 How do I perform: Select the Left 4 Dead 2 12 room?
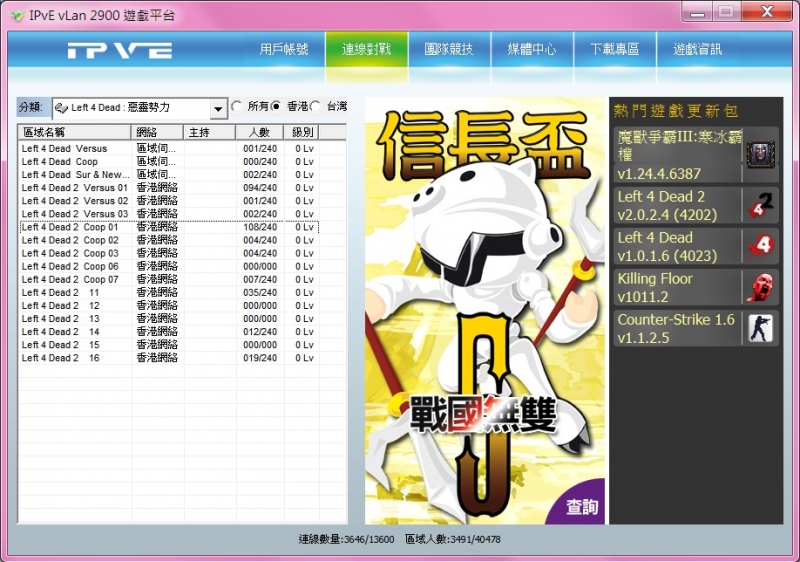coord(169,305)
